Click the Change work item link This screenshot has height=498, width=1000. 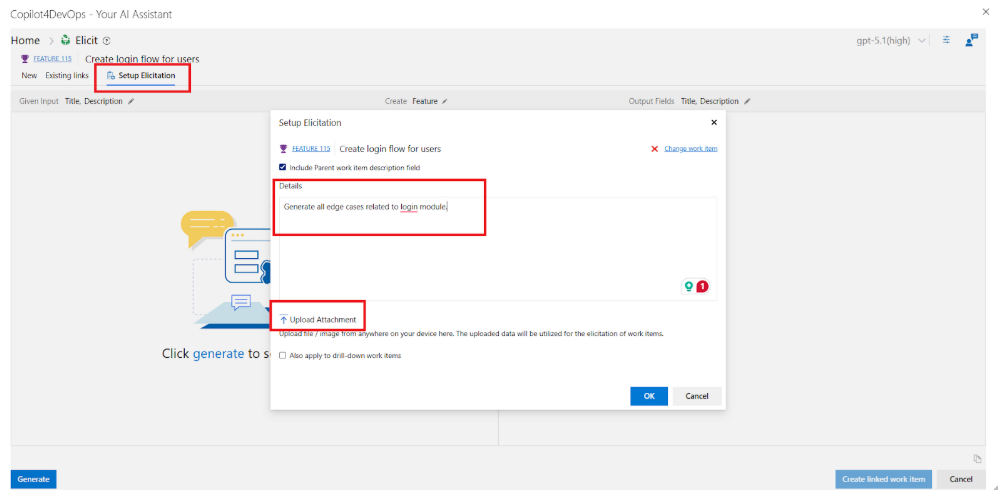690,149
